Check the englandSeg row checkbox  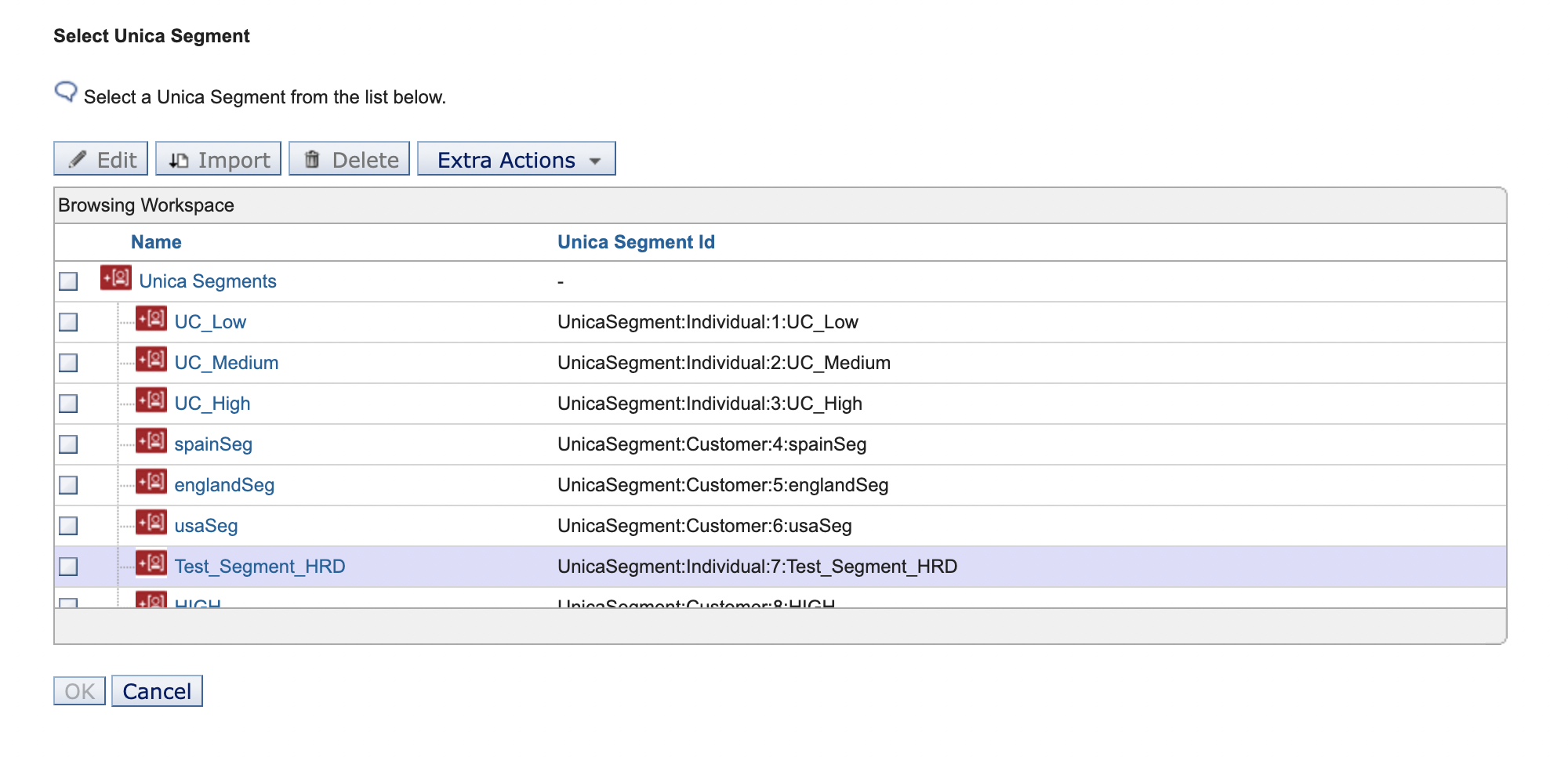point(69,484)
